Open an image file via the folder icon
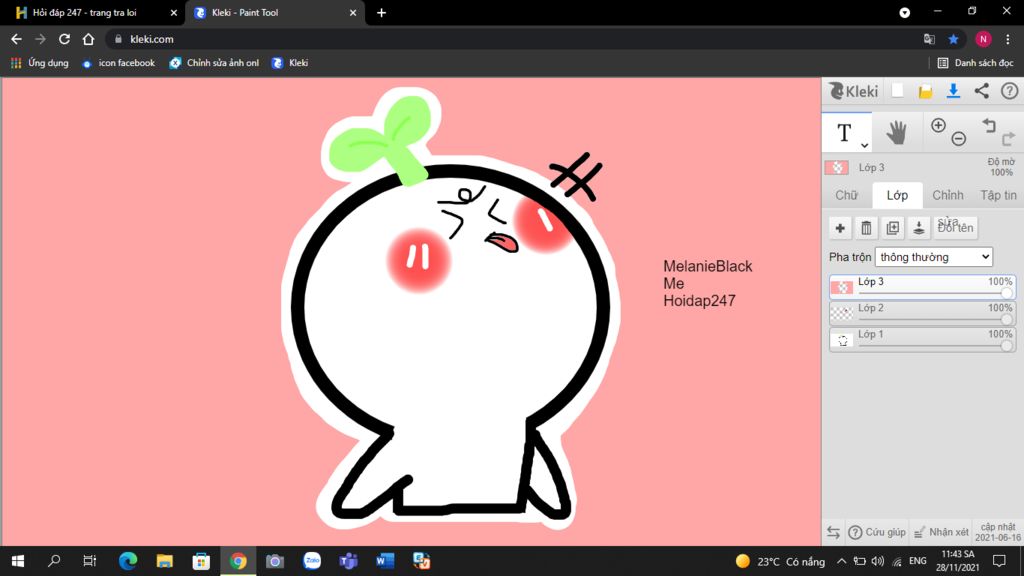This screenshot has width=1024, height=576. click(925, 91)
